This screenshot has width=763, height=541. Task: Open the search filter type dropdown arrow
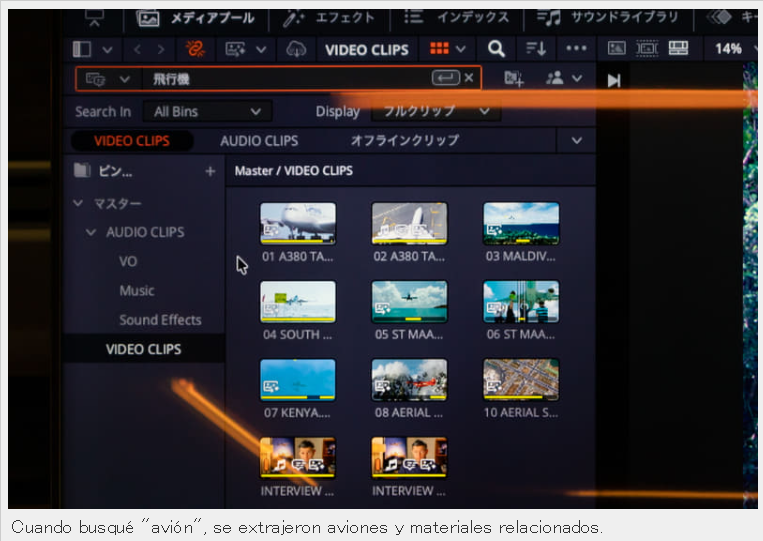click(x=125, y=79)
